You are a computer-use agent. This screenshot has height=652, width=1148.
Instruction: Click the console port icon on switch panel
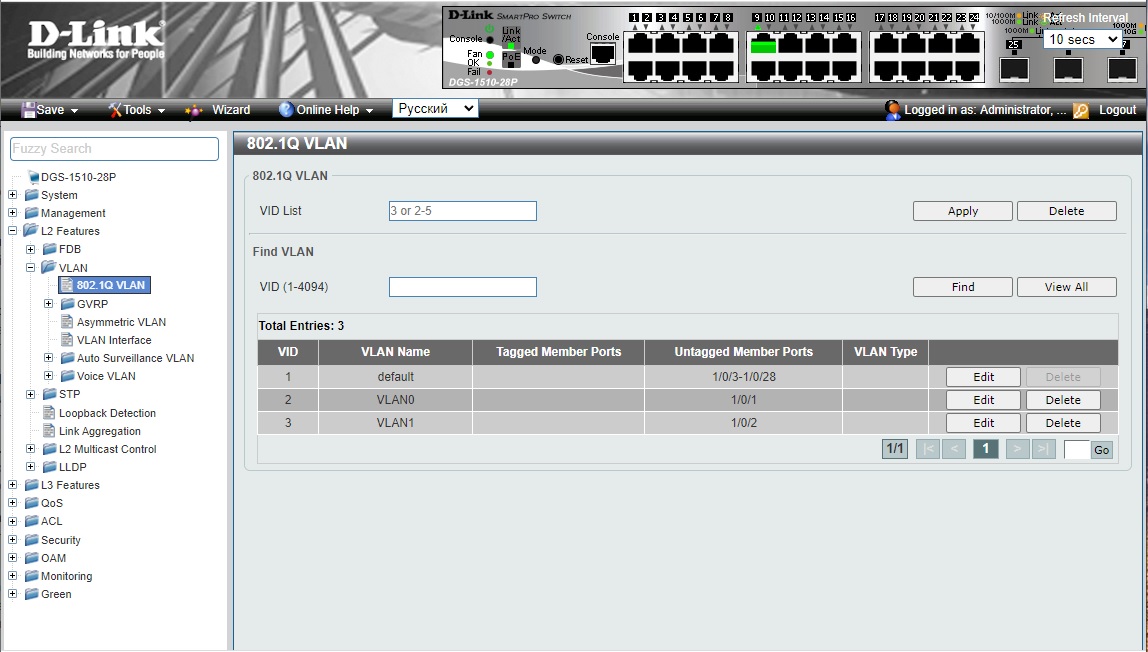(603, 54)
